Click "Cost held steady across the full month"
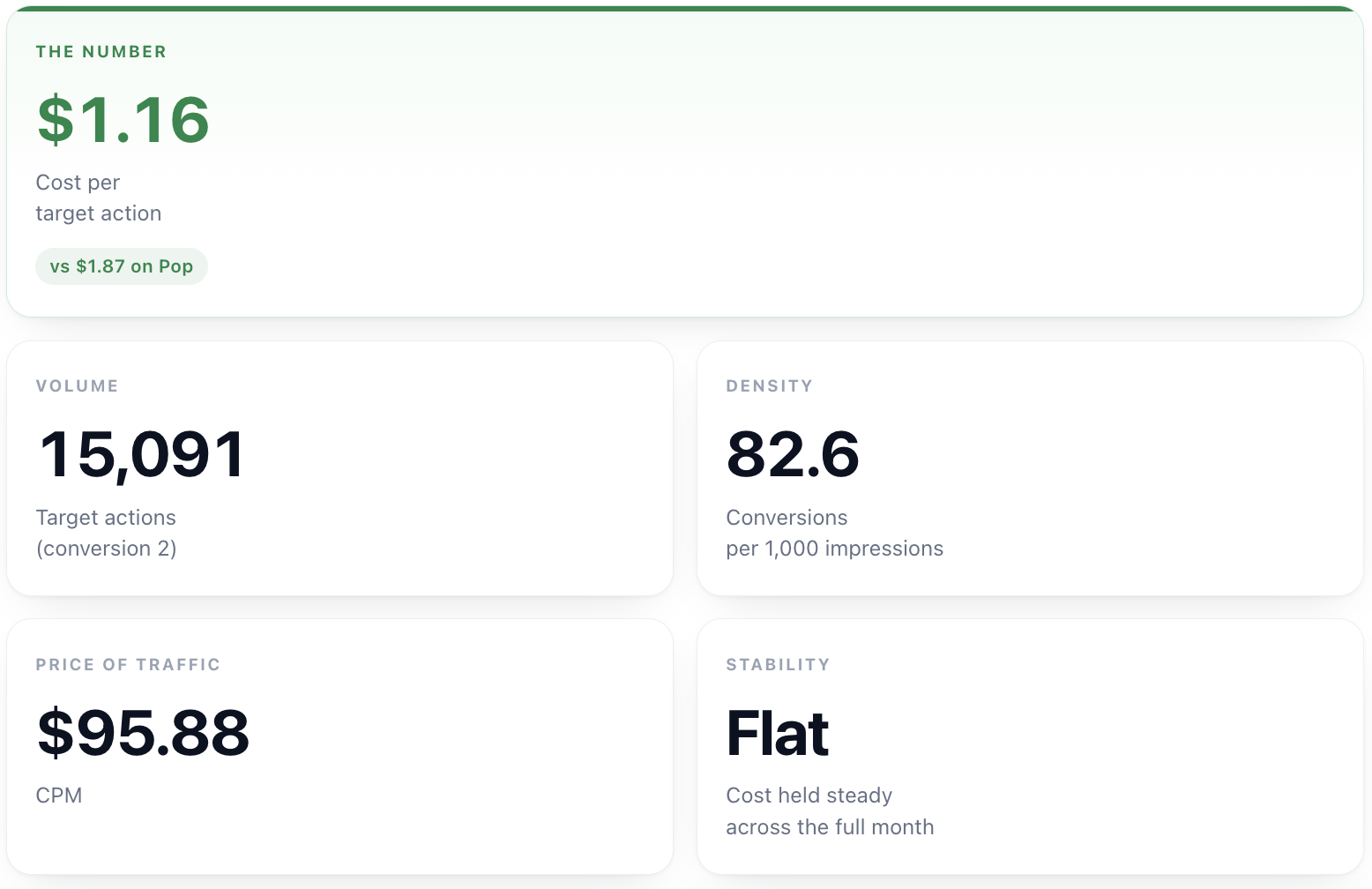 tap(830, 811)
